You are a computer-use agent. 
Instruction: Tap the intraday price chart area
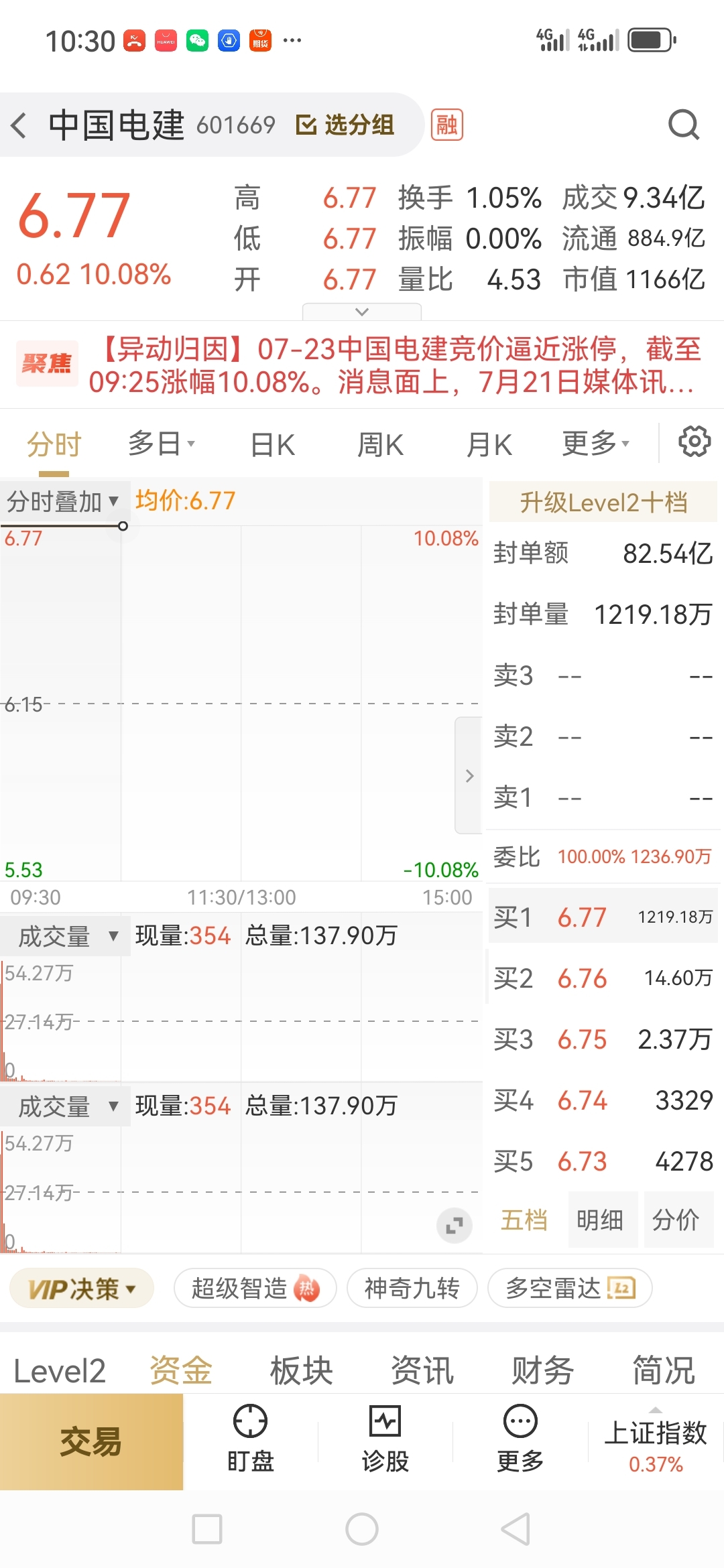pyautogui.click(x=241, y=704)
